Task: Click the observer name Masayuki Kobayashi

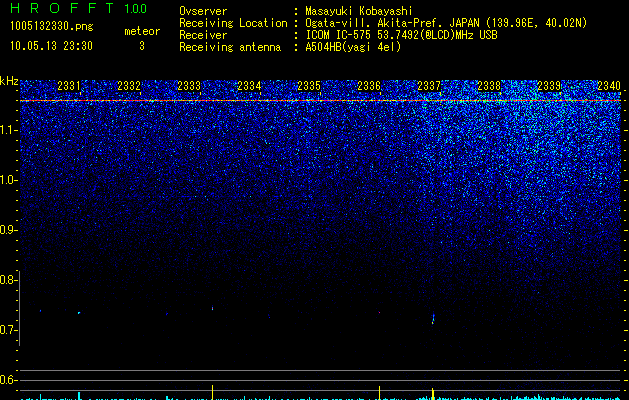Action: point(358,11)
